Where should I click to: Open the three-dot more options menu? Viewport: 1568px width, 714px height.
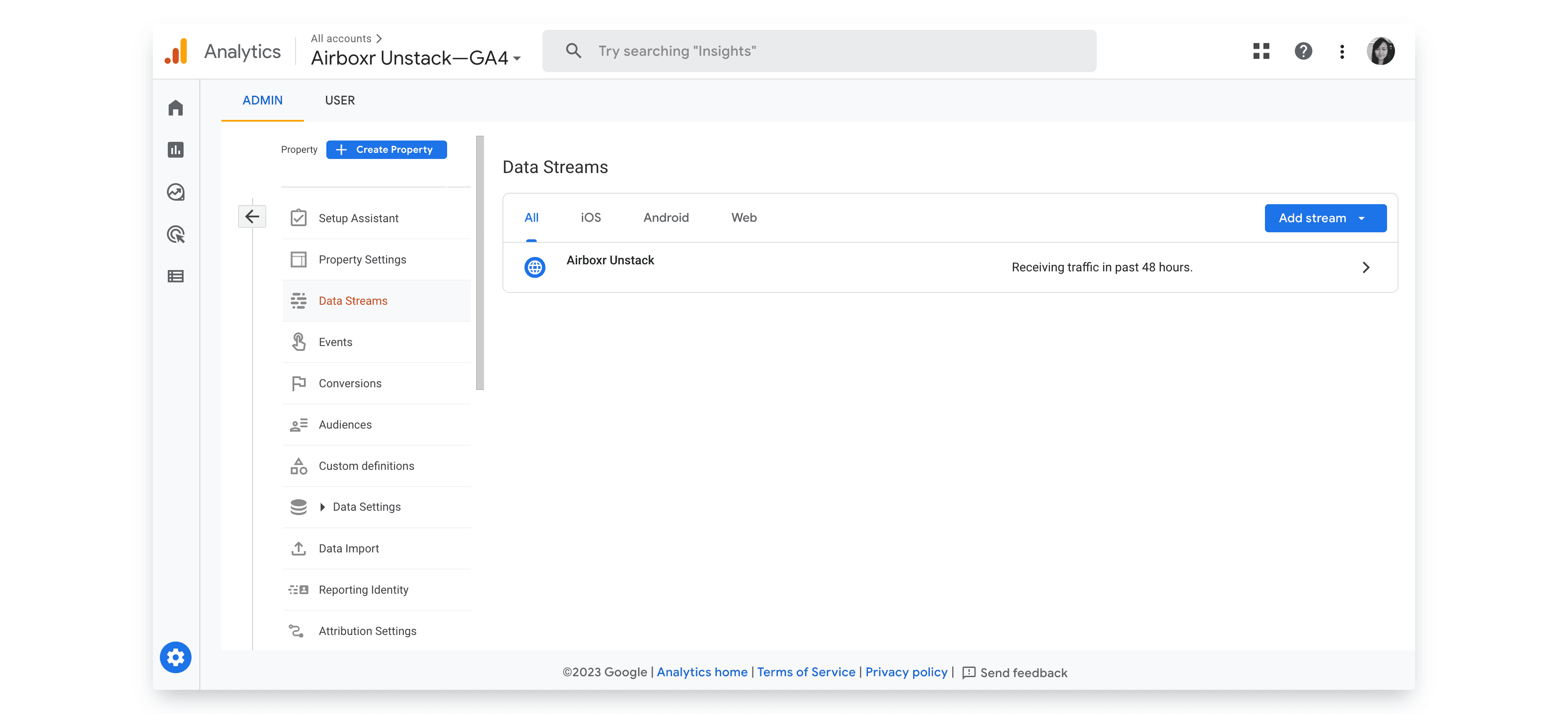click(1342, 51)
